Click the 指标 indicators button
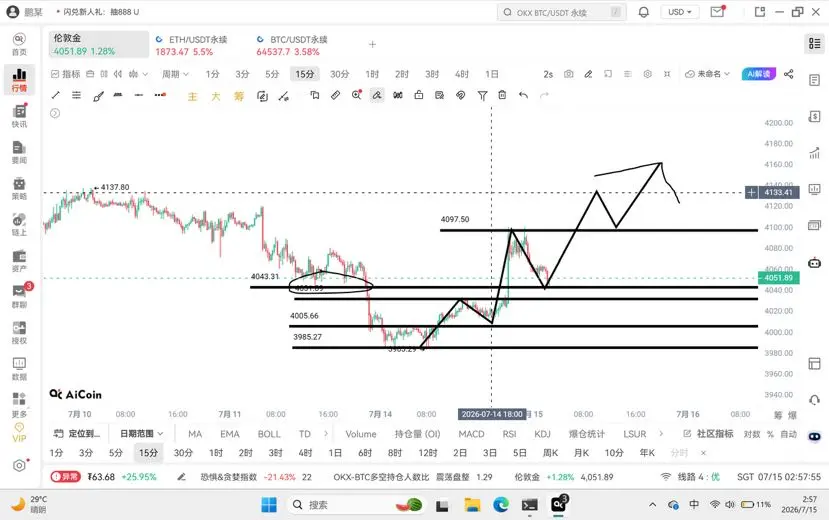This screenshot has height=520, width=829. (x=66, y=74)
